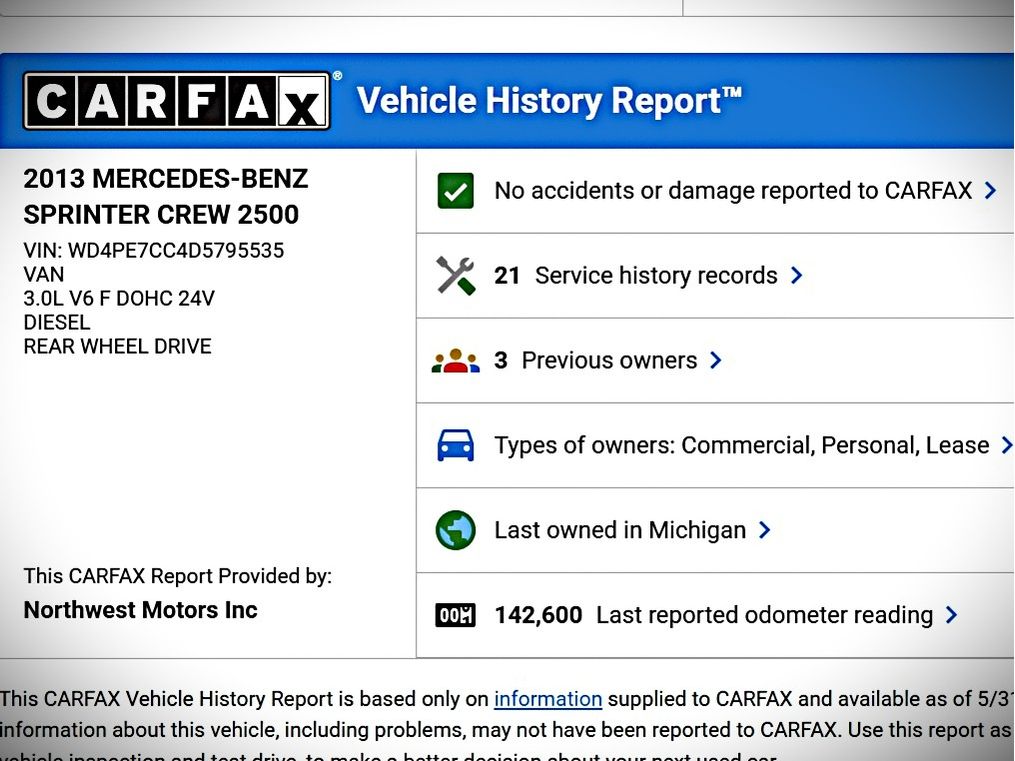
Task: Expand the Types of owners chevron
Action: (x=1007, y=445)
